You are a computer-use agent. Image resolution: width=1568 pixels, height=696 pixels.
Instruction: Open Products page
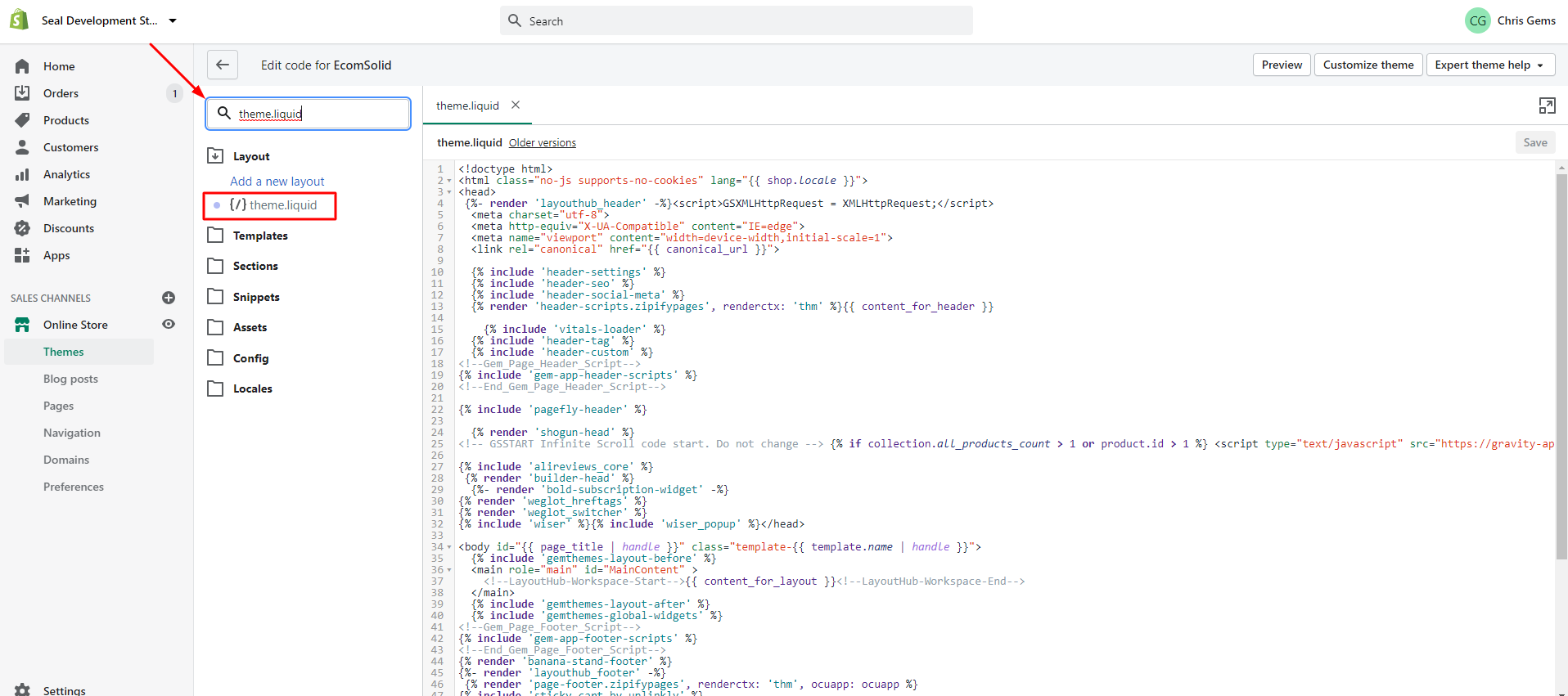point(66,120)
